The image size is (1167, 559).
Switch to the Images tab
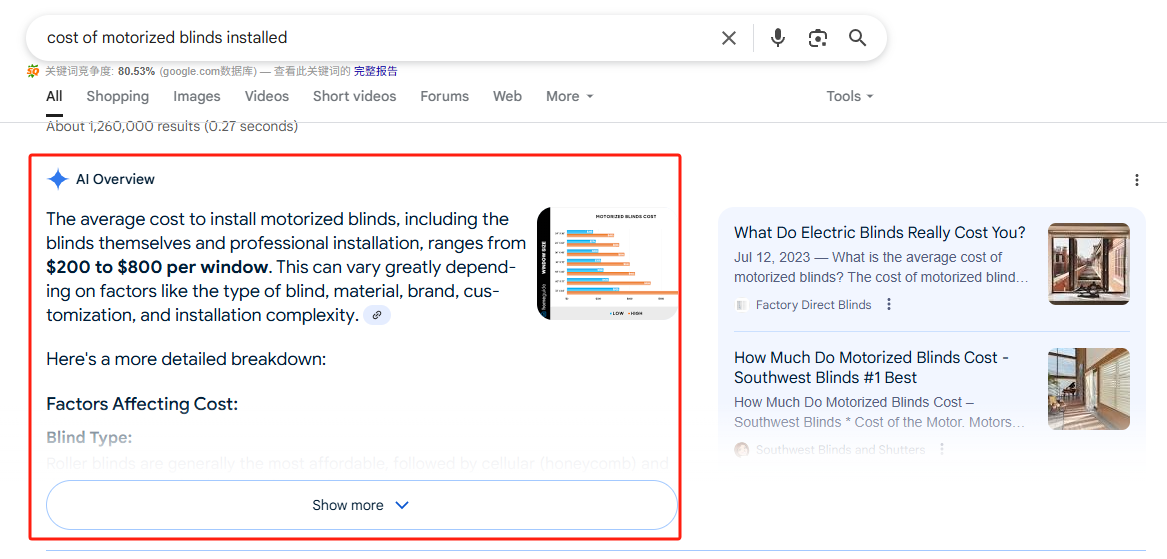pyautogui.click(x=197, y=96)
